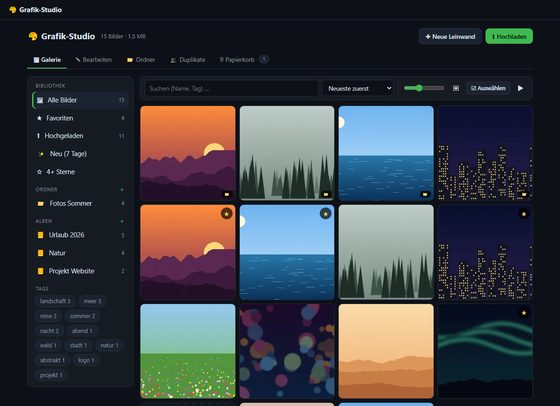Enable selection mode with Auswählen

tap(488, 88)
